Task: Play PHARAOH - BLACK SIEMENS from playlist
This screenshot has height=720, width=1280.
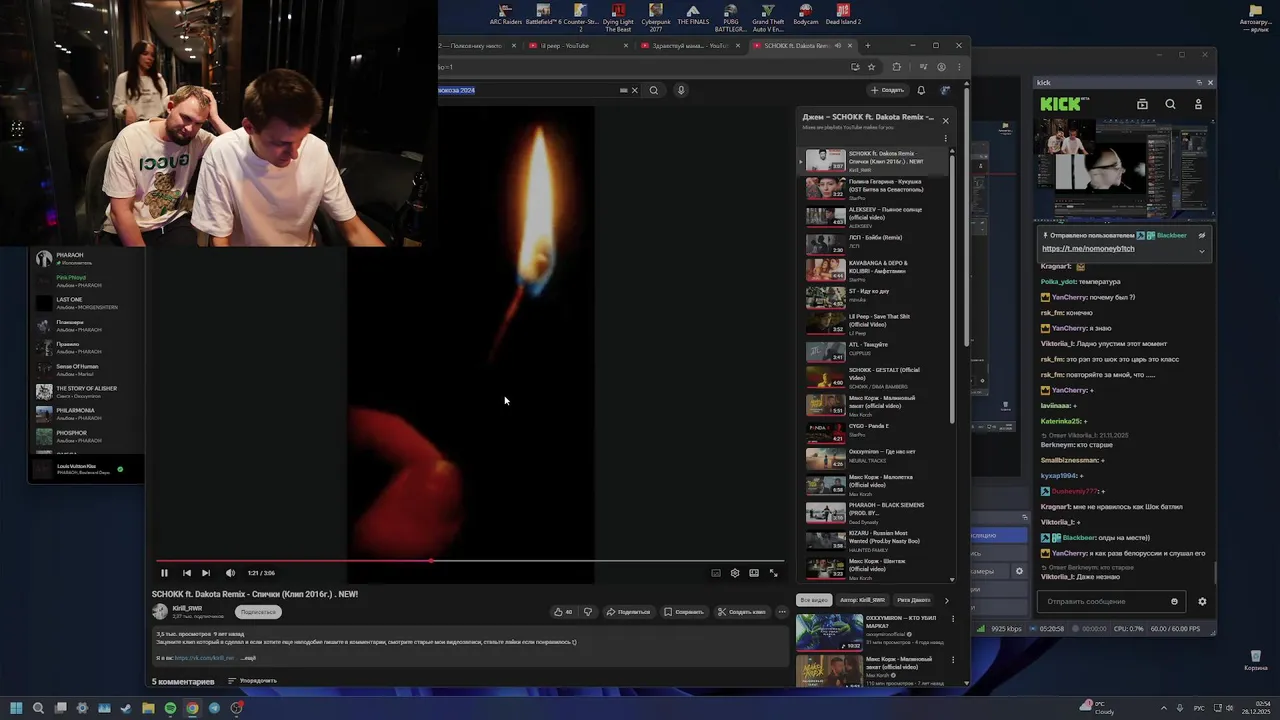Action: 875,513
